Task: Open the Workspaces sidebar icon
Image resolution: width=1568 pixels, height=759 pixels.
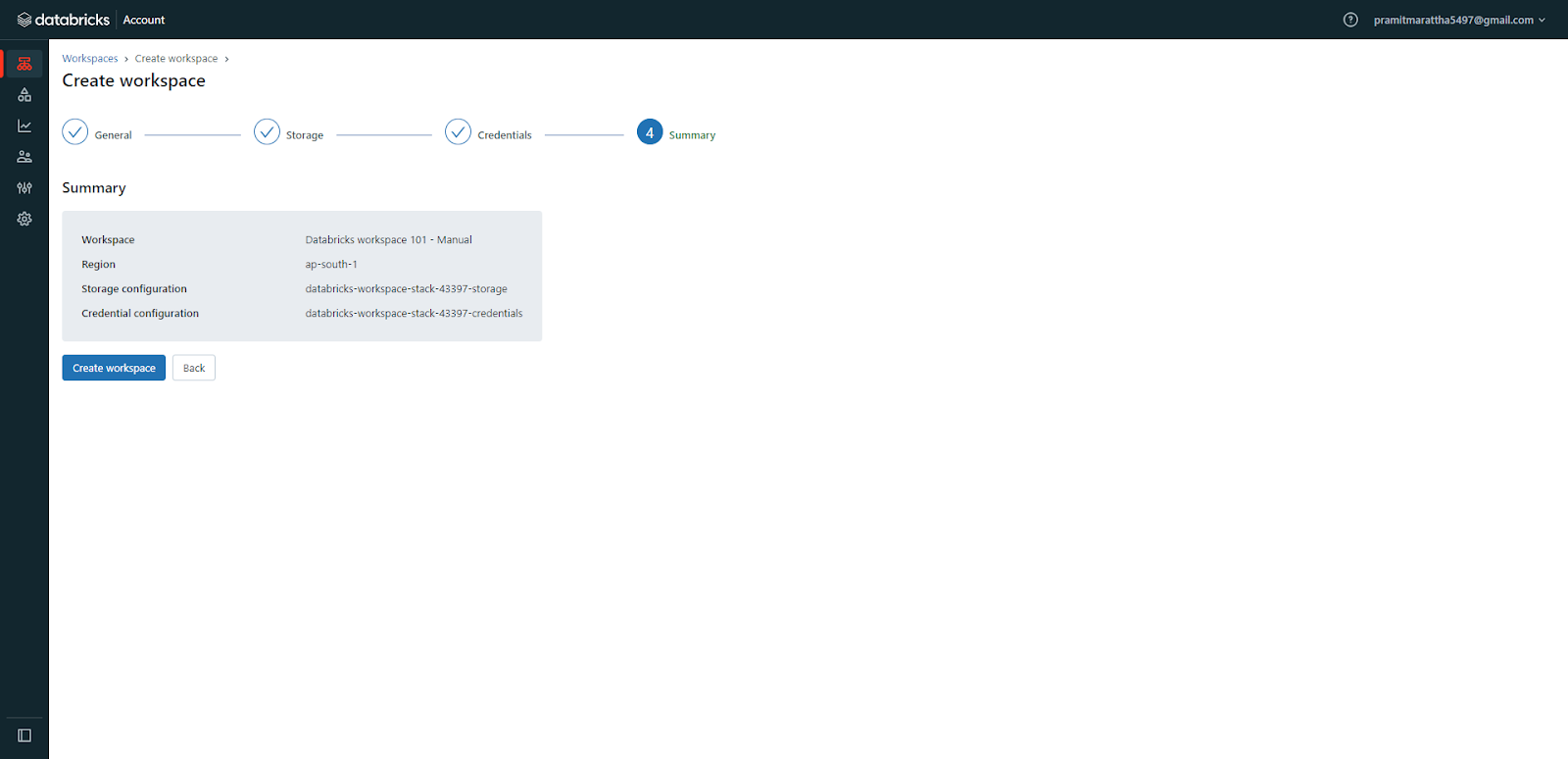Action: coord(24,64)
